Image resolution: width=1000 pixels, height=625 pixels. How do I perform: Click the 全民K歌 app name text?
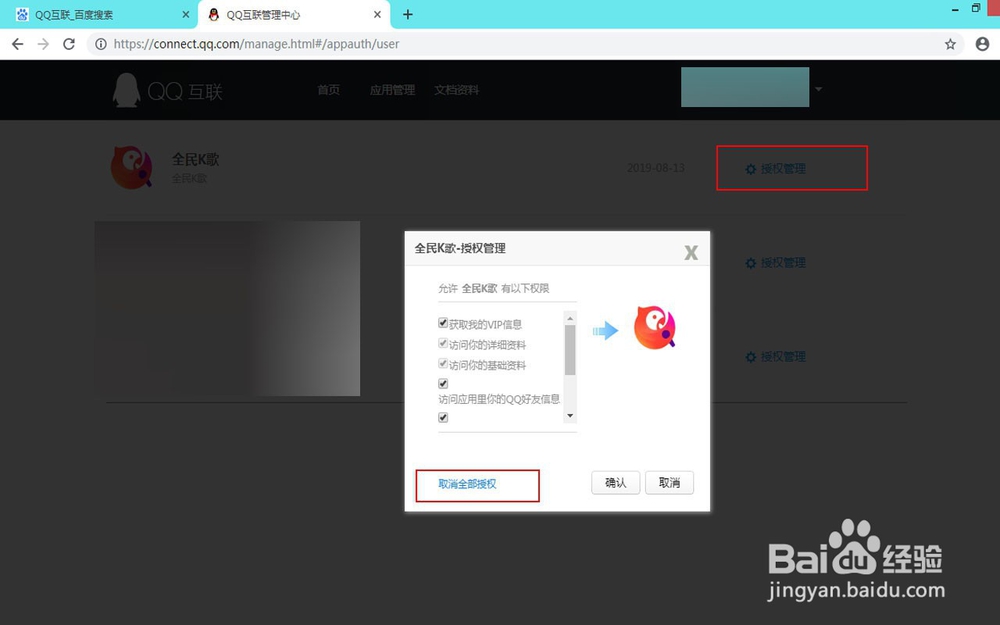point(195,159)
